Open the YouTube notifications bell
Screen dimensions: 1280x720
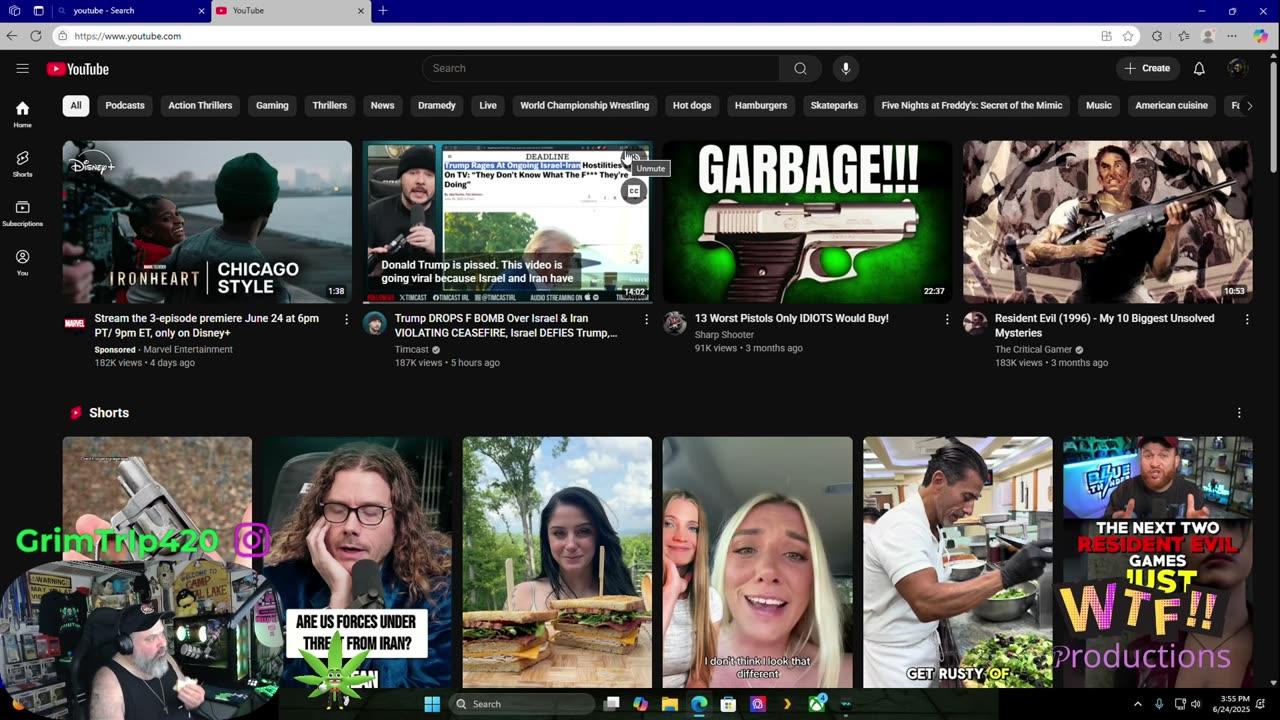[x=1199, y=68]
